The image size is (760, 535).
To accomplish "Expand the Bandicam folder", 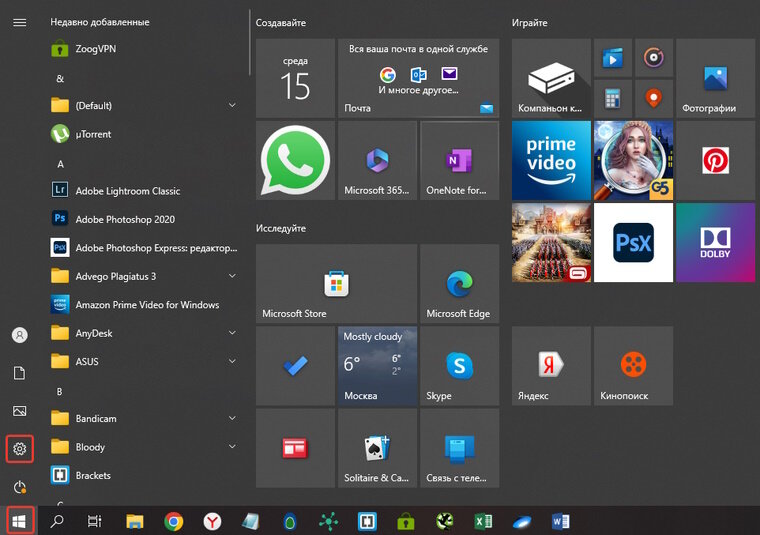I will pos(145,419).
